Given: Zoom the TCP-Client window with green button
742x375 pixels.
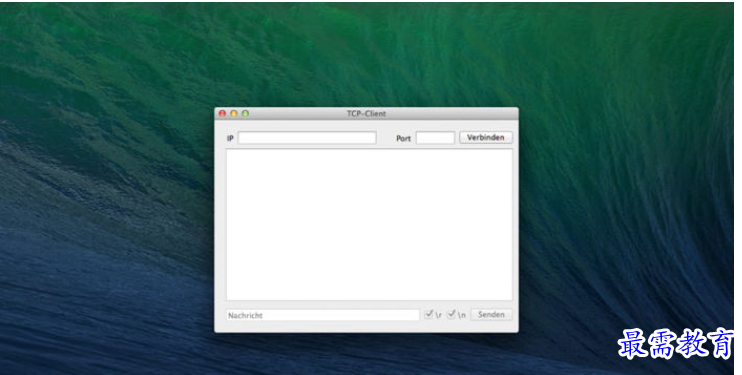Looking at the screenshot, I should click(x=245, y=114).
